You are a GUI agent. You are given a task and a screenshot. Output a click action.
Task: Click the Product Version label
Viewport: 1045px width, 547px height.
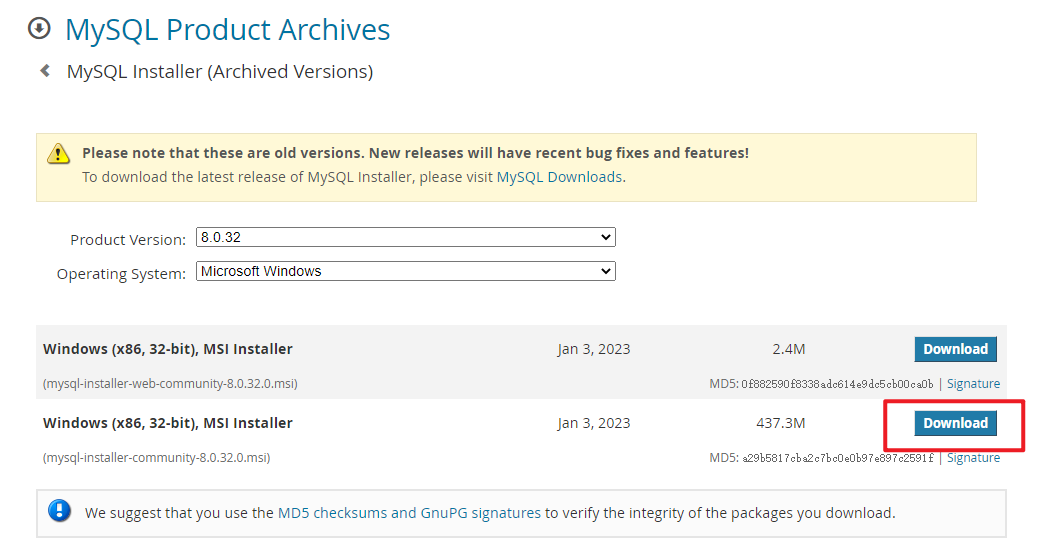point(127,240)
